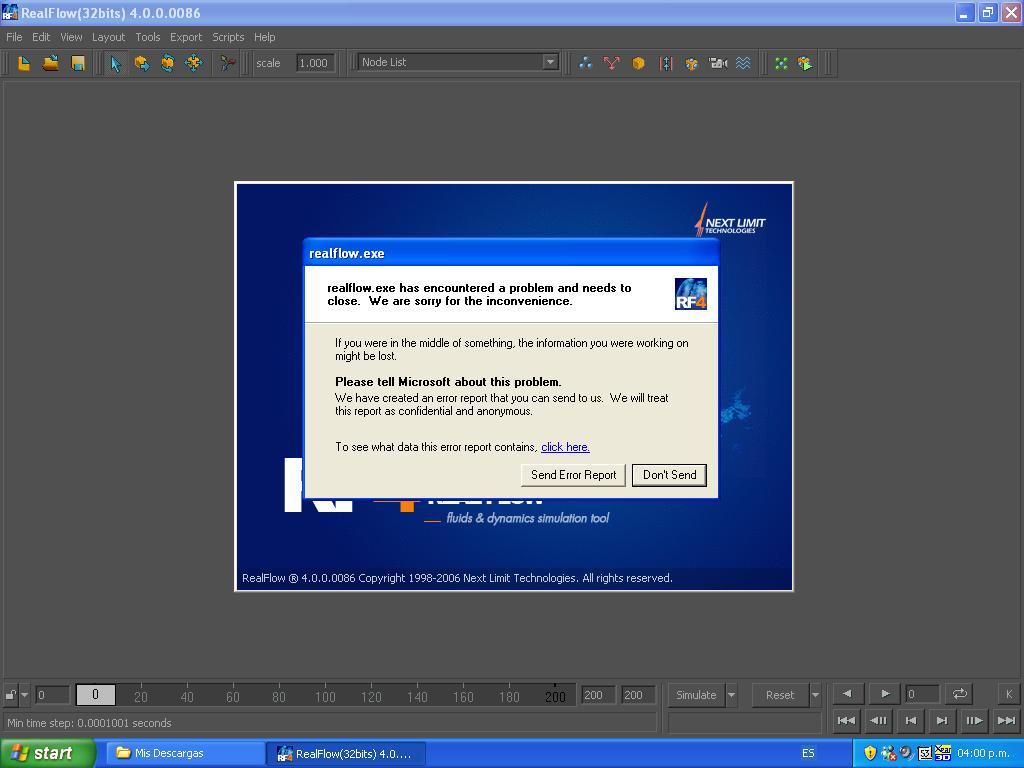This screenshot has width=1024, height=768.
Task: Open the Simulate options dropdown arrow
Action: coord(731,695)
